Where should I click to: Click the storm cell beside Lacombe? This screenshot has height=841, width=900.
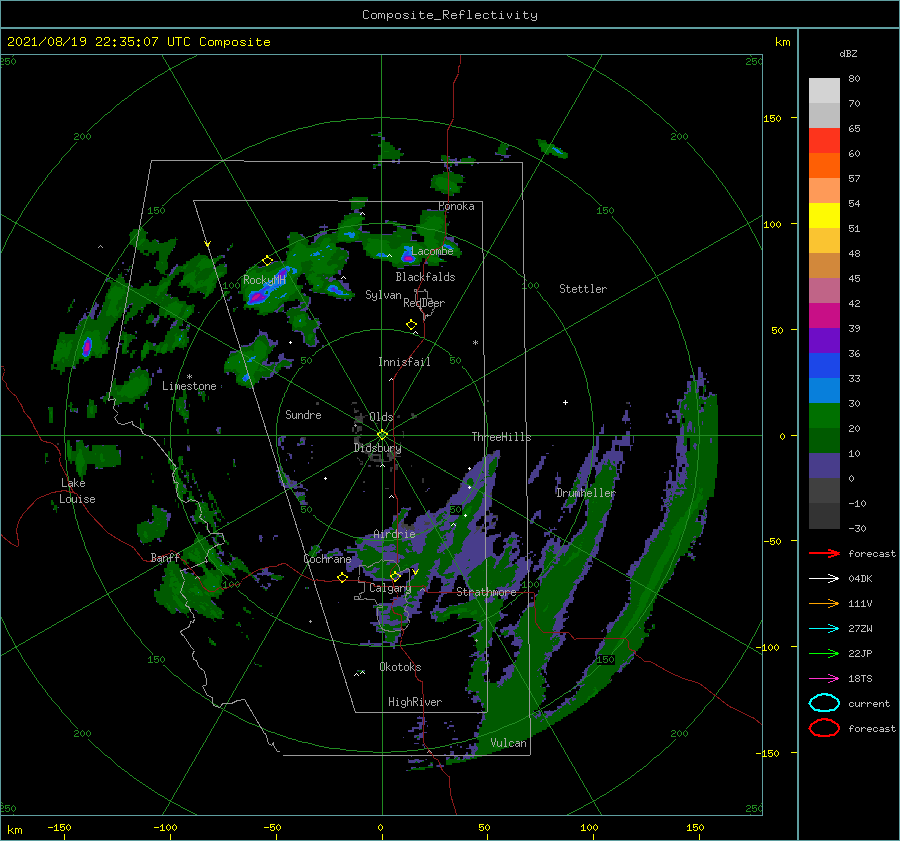(408, 258)
